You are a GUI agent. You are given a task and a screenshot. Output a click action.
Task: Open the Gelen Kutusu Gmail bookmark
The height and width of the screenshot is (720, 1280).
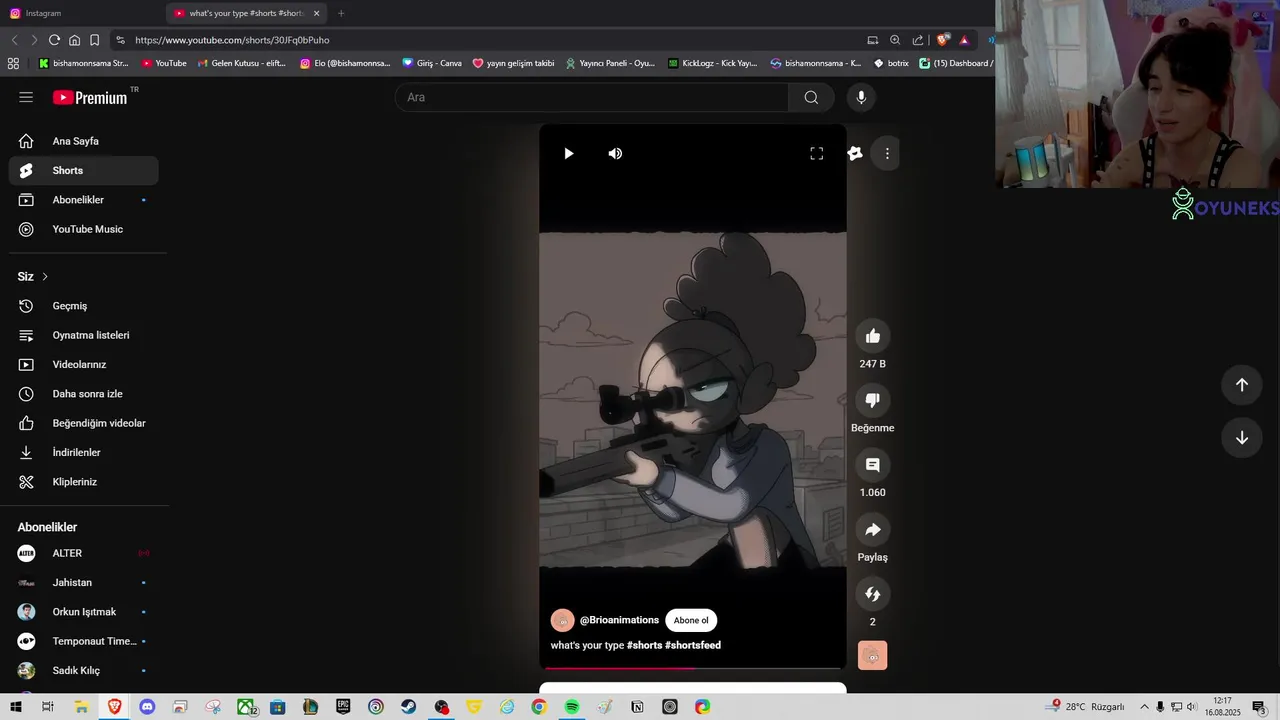point(241,63)
